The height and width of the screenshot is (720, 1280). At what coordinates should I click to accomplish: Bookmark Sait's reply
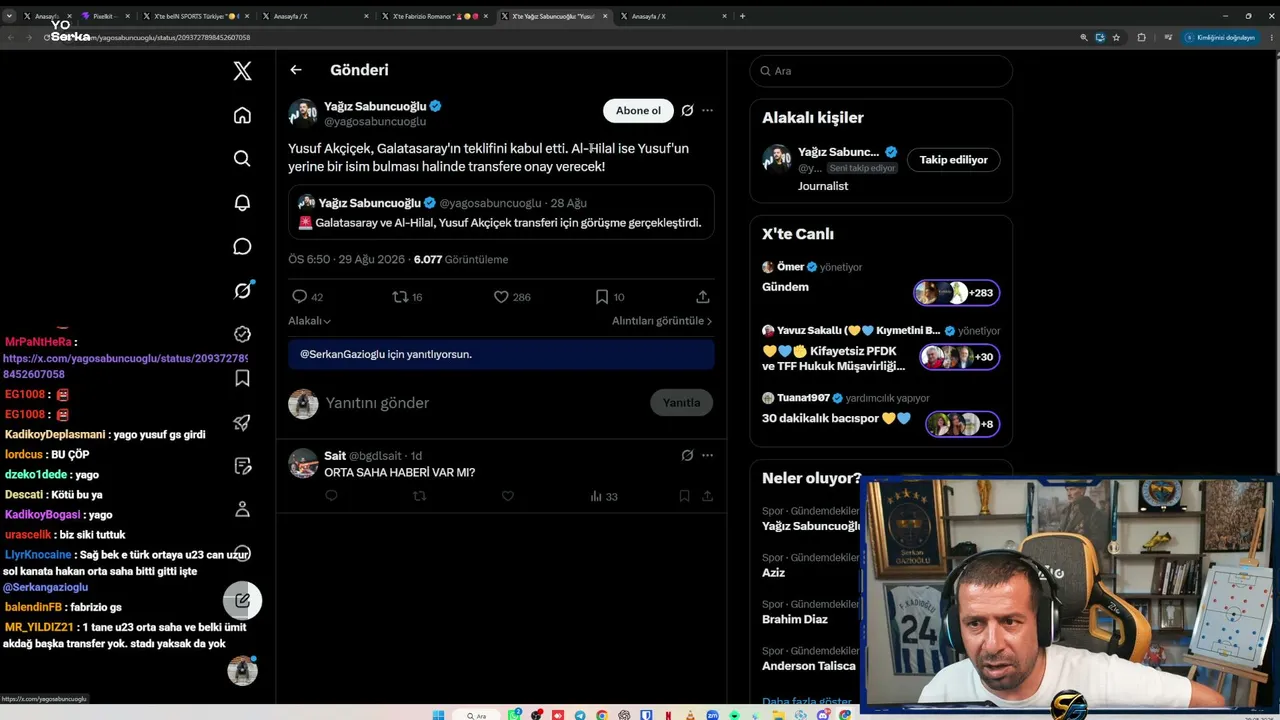point(684,496)
